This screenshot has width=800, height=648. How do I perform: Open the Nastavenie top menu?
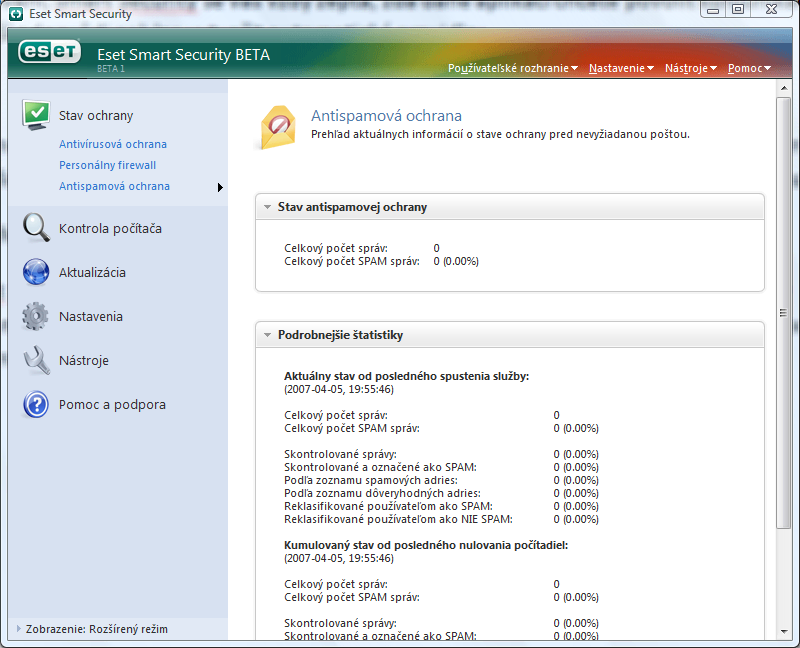pyautogui.click(x=621, y=68)
